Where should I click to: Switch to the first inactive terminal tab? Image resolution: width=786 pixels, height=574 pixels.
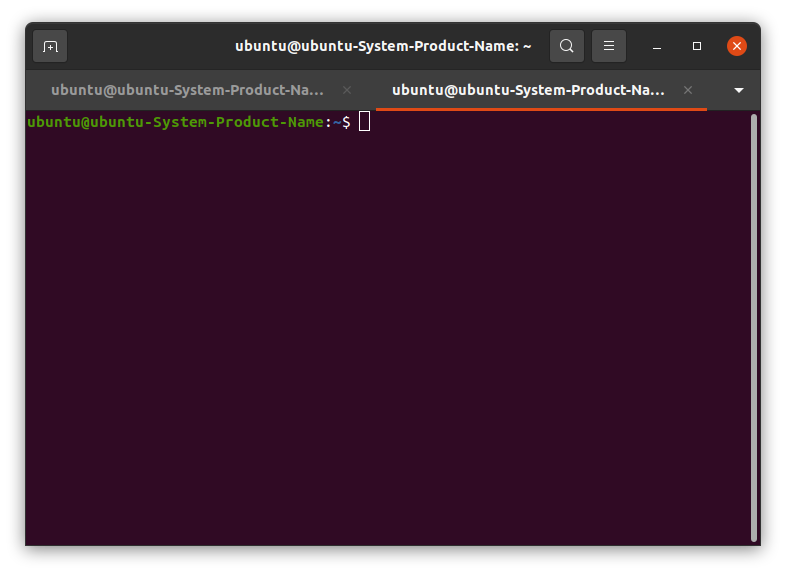coord(187,90)
